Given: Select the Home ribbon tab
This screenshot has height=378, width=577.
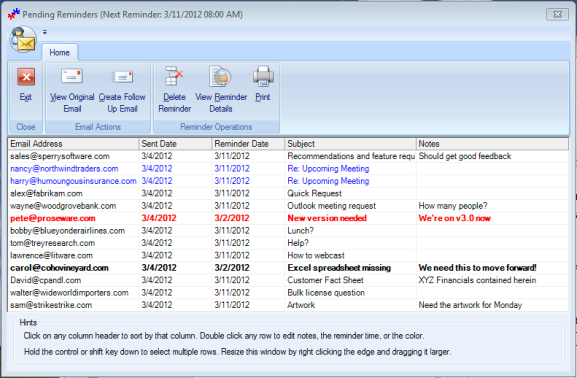Looking at the screenshot, I should tap(60, 53).
